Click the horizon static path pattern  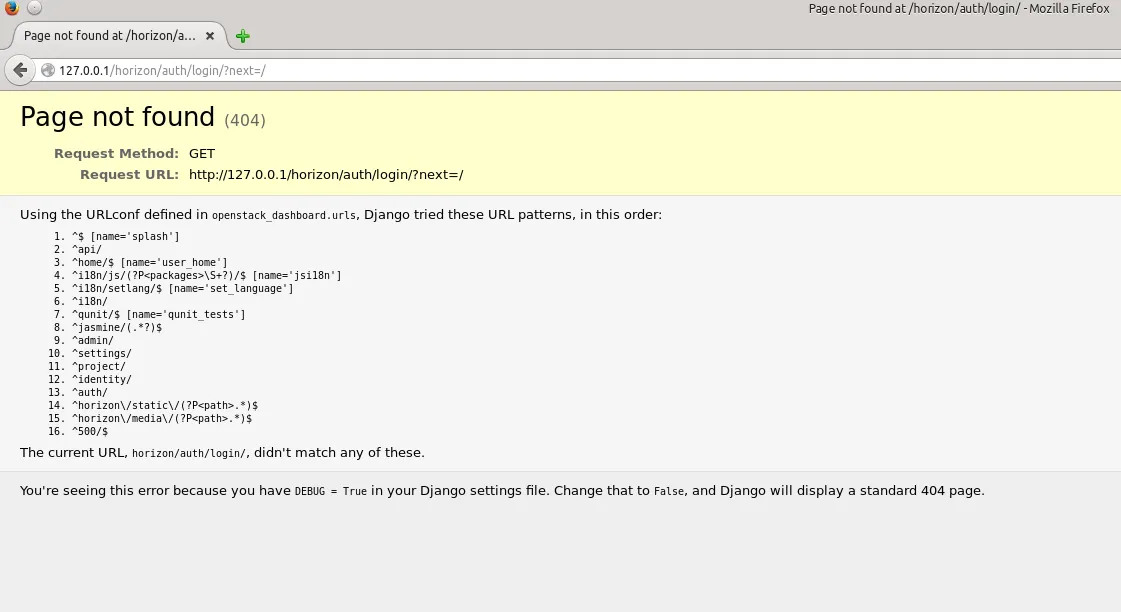(x=165, y=405)
